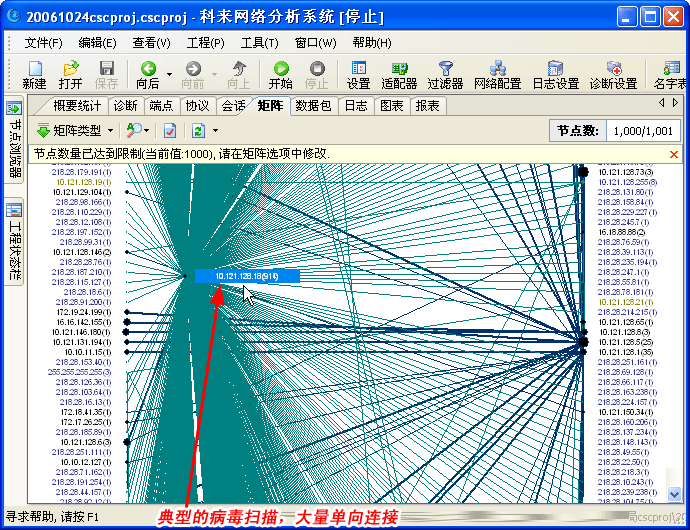Toggle the checklist option icon in matrix toolbar
This screenshot has height=530, width=690.
tap(171, 131)
